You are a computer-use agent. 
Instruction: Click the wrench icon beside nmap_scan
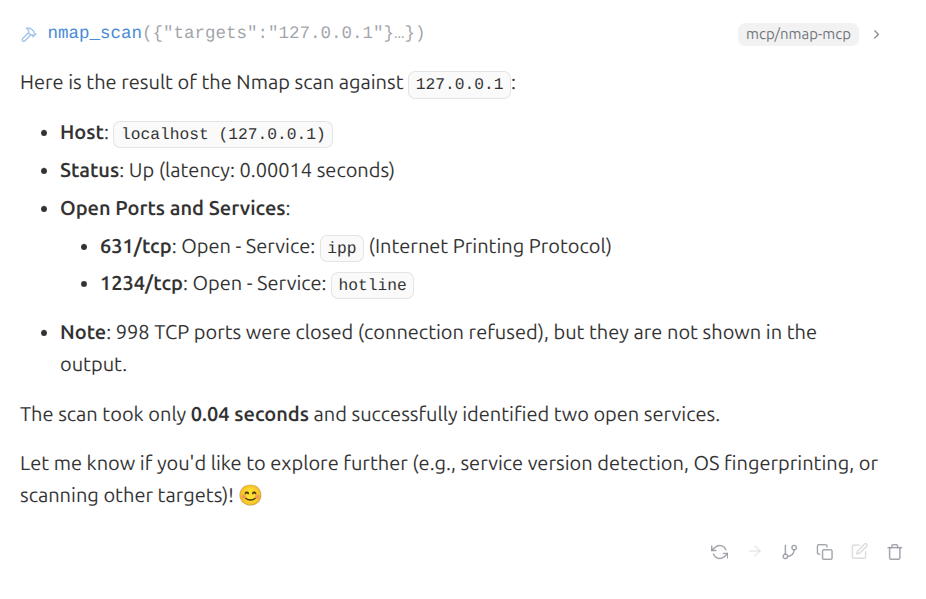click(28, 34)
